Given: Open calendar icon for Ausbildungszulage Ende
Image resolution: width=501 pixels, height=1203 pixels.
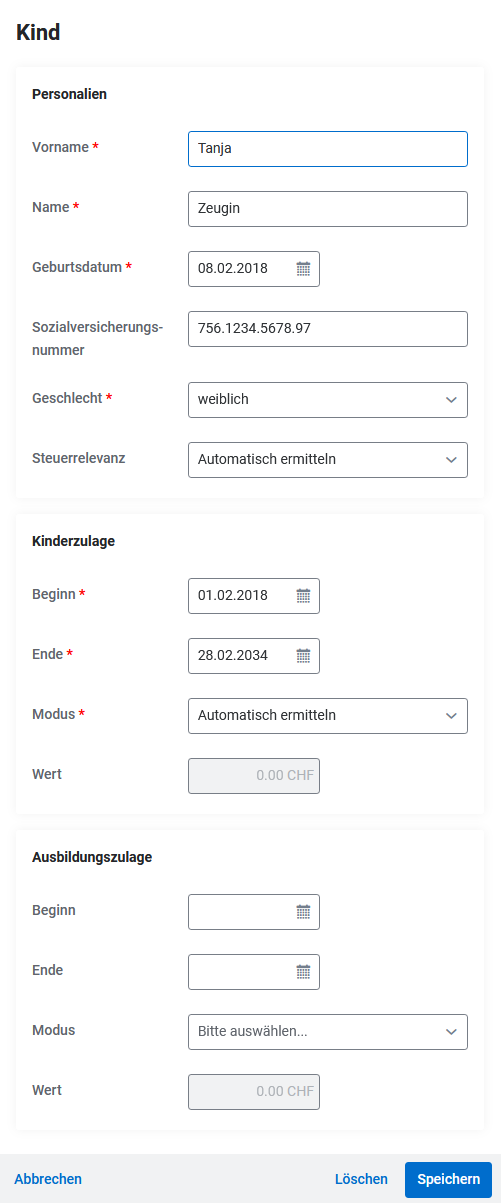Looking at the screenshot, I should point(303,972).
